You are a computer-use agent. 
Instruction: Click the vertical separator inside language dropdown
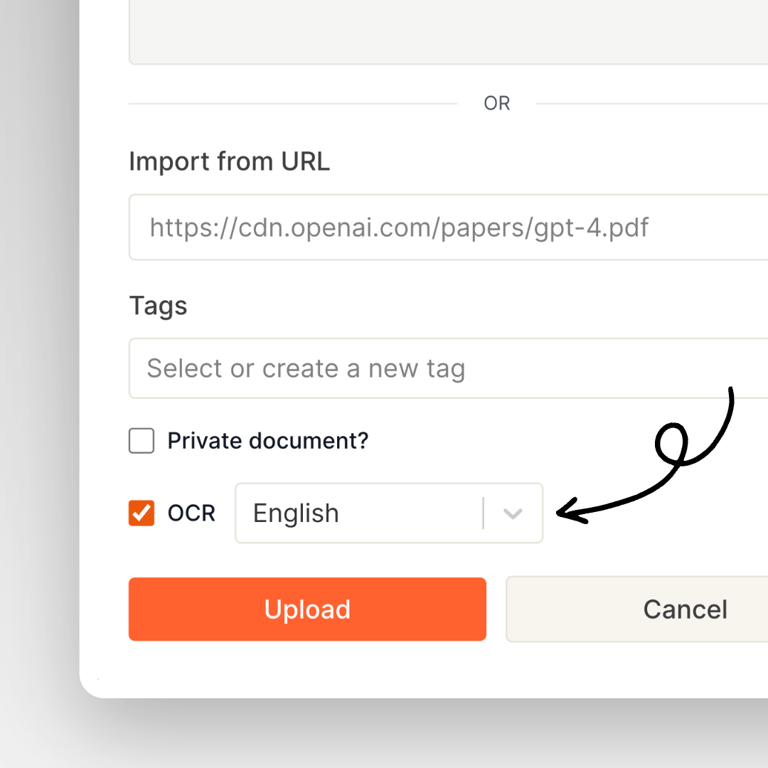[x=483, y=513]
